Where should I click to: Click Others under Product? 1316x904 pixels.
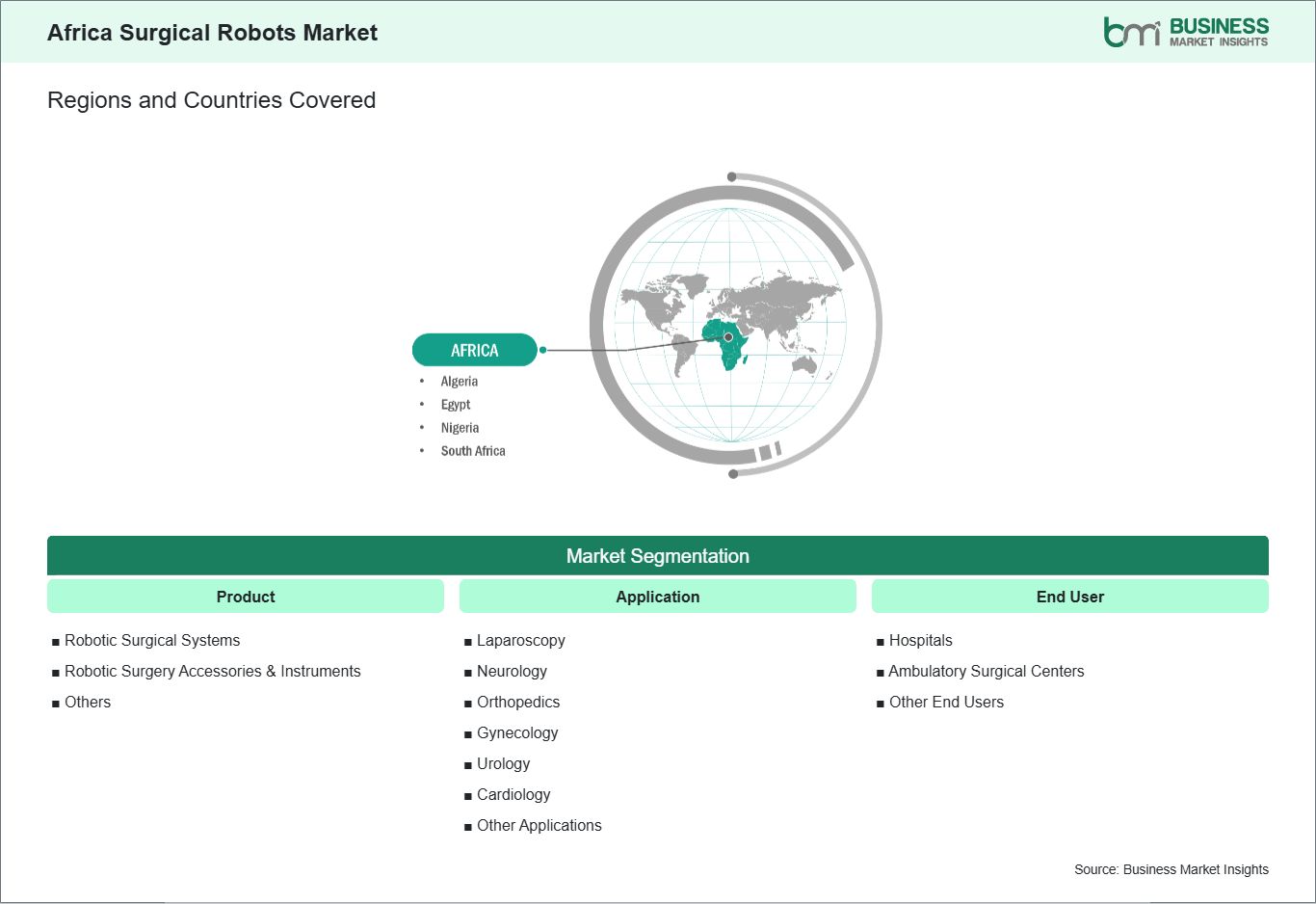[x=88, y=703]
